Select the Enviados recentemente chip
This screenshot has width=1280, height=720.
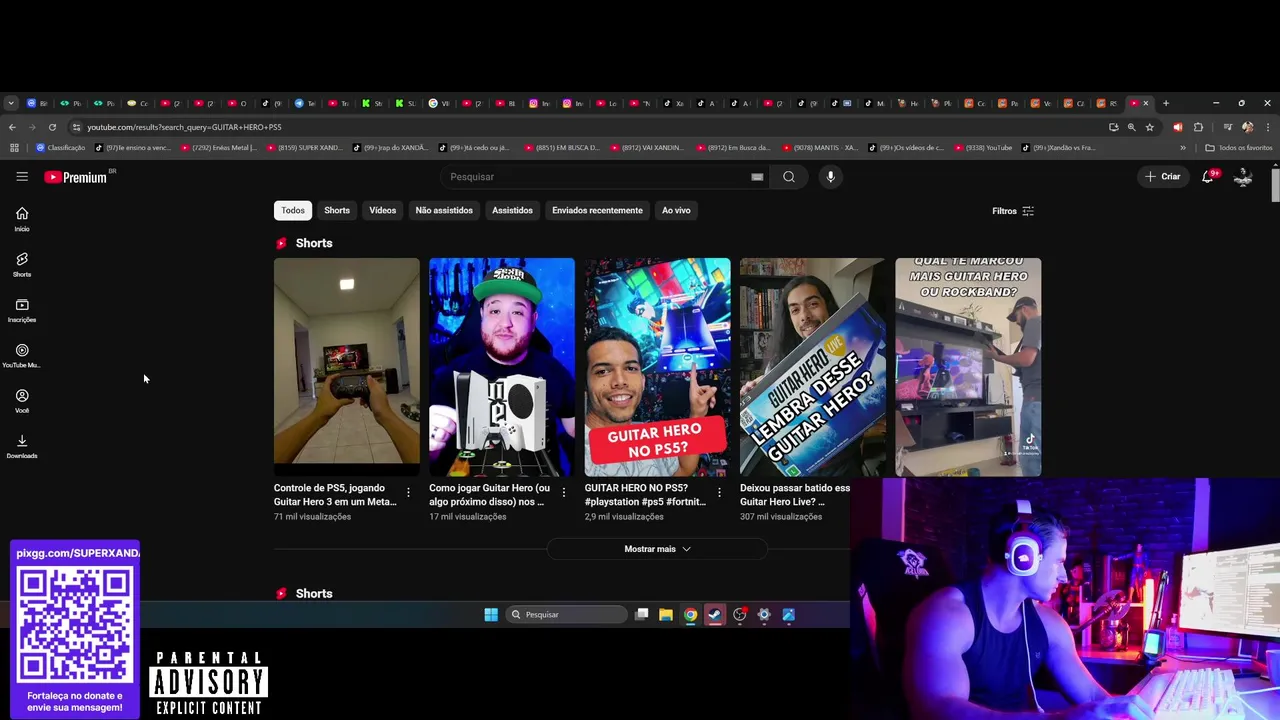pos(597,210)
